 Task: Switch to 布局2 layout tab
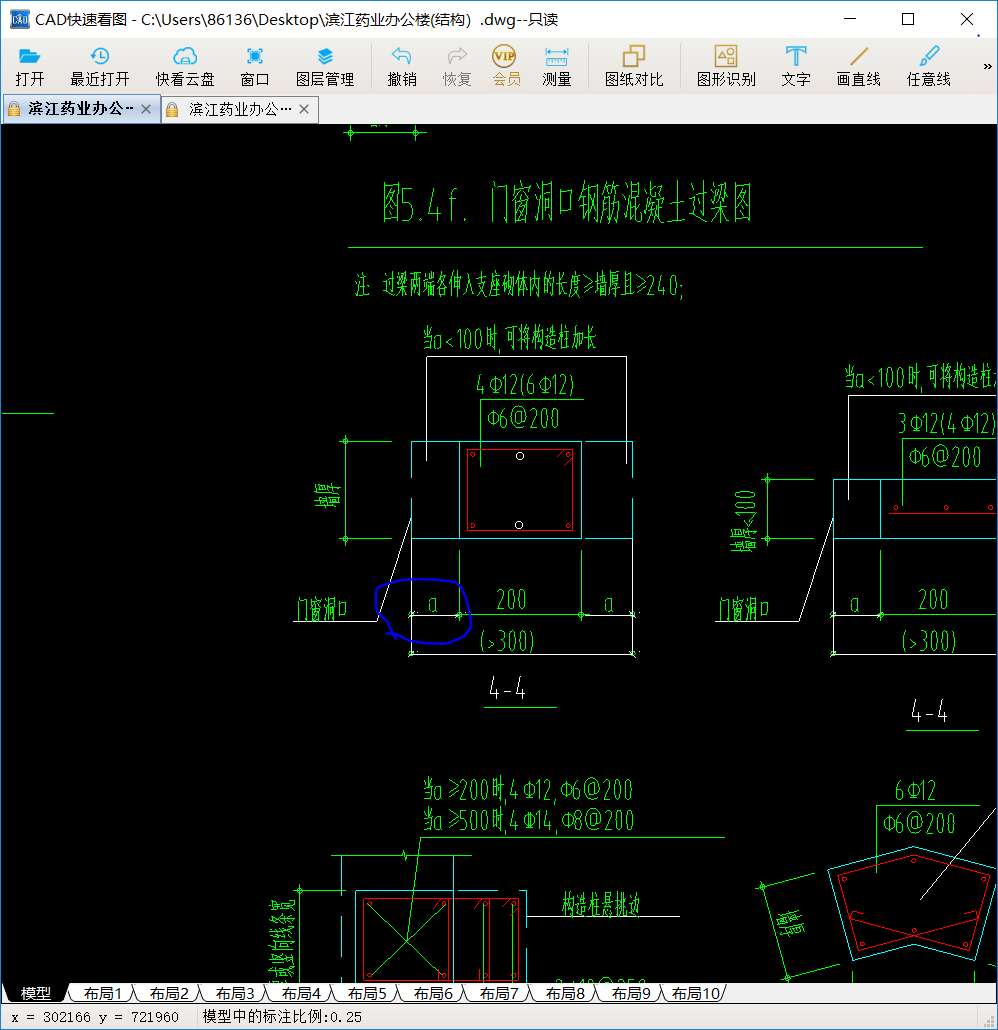168,993
